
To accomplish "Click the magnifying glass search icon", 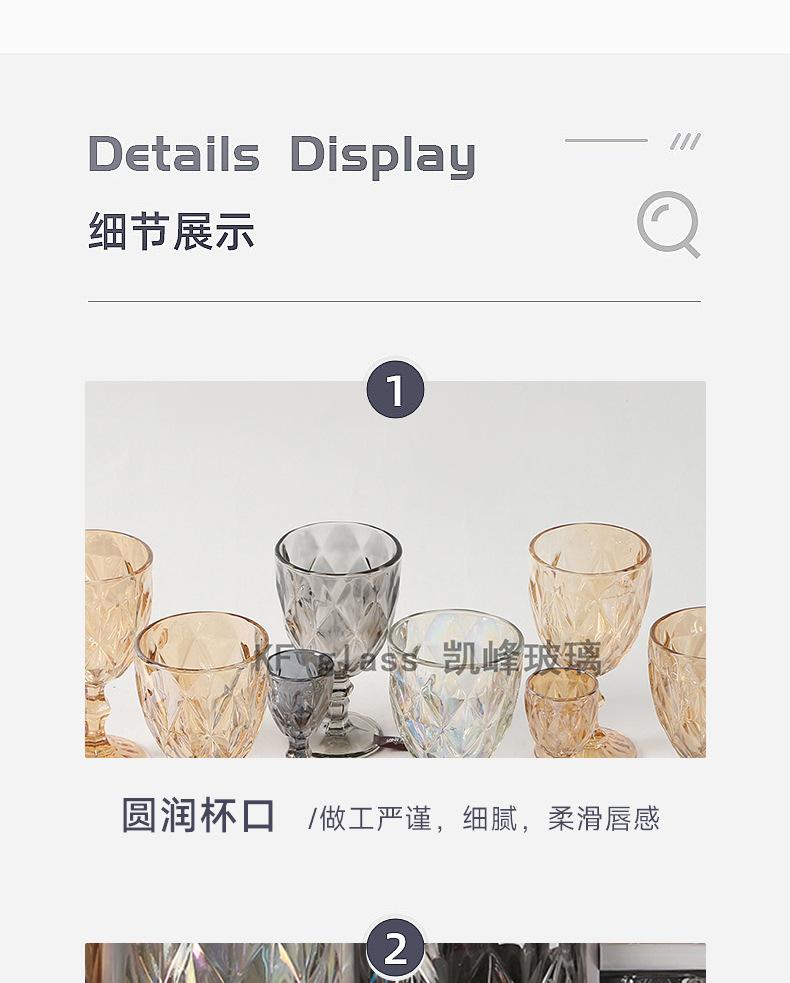I will (x=668, y=224).
